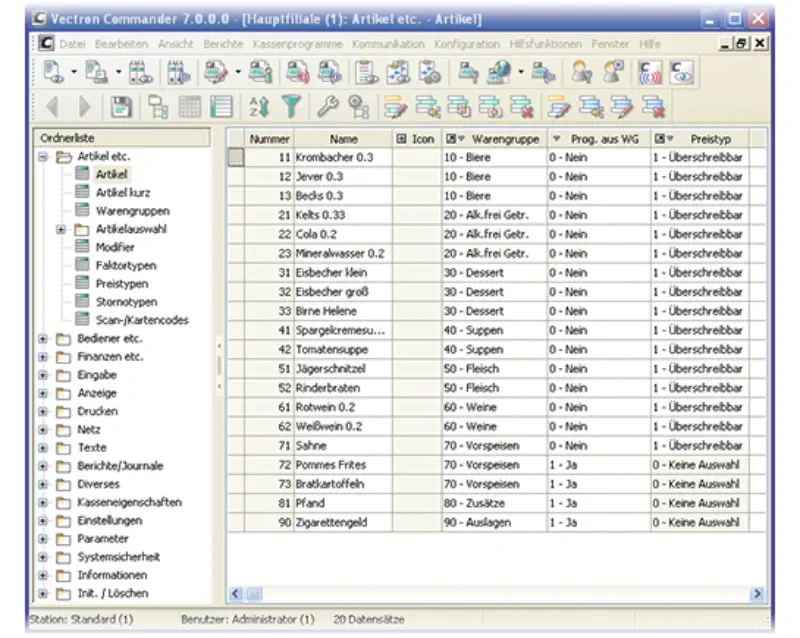Viewport: 800px width, 638px height.
Task: Select the Pommes Frites article name cell
Action: pyautogui.click(x=343, y=465)
